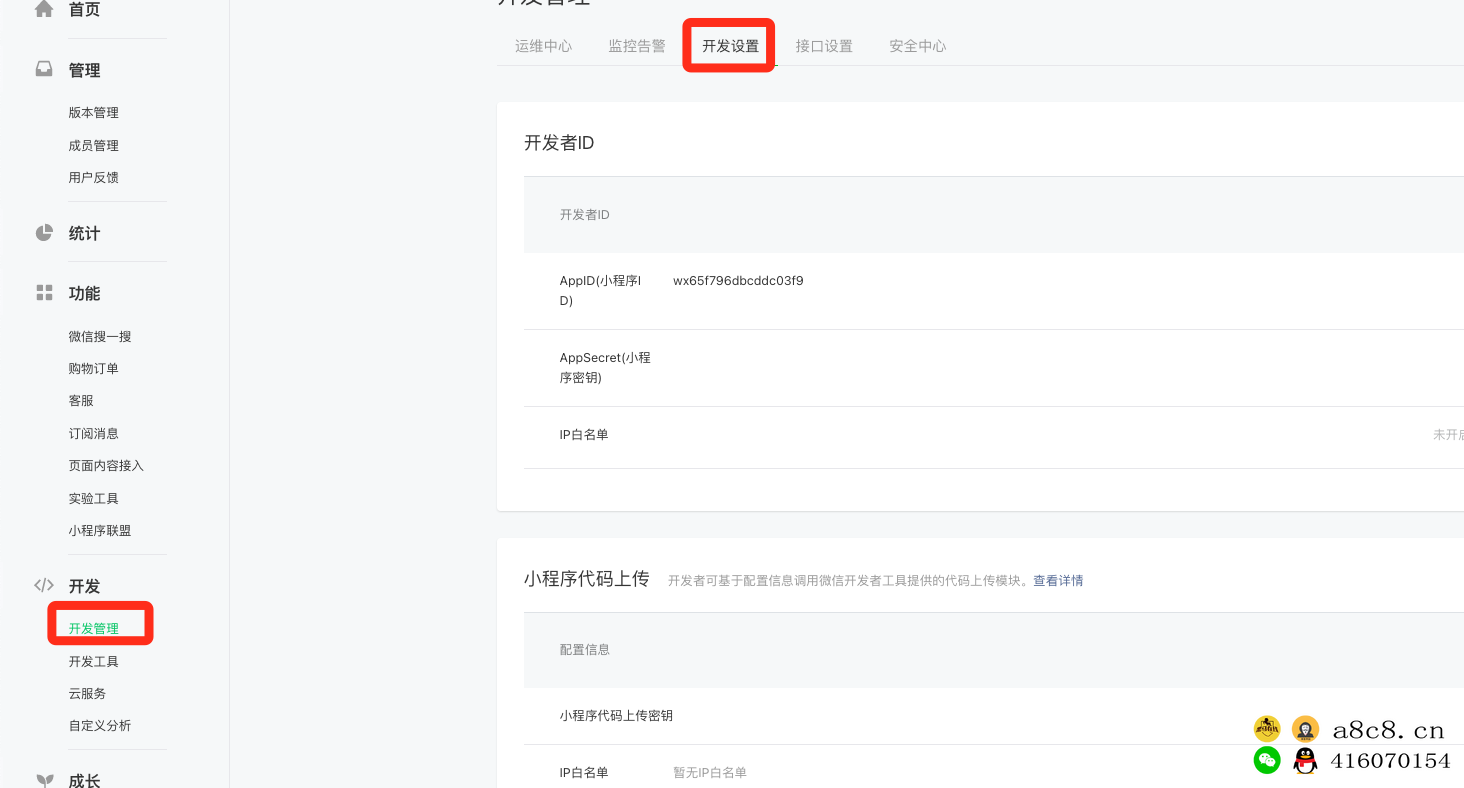The height and width of the screenshot is (788, 1464).
Task: Click the grid icon beside 功能
Action: pyautogui.click(x=44, y=293)
